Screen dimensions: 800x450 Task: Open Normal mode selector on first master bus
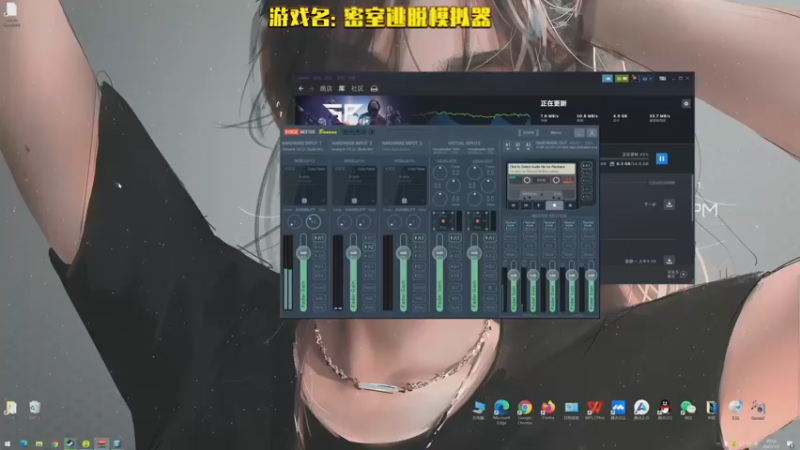coord(510,224)
